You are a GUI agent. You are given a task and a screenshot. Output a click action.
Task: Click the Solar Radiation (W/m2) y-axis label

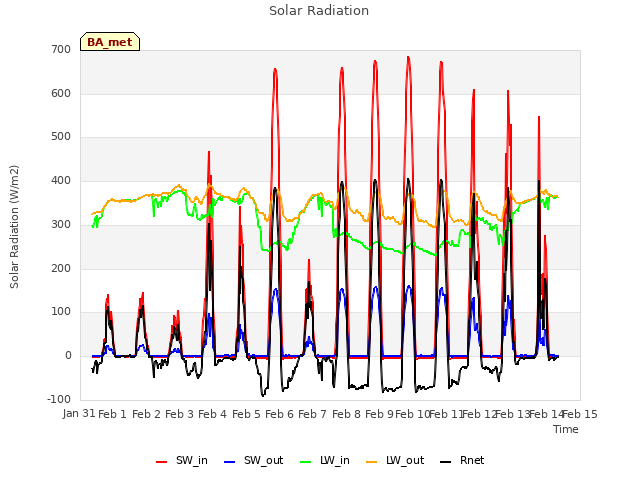[14, 227]
